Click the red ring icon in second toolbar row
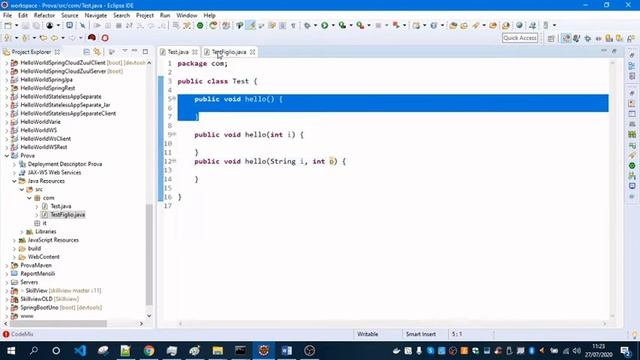The image size is (640, 360). click(105, 38)
